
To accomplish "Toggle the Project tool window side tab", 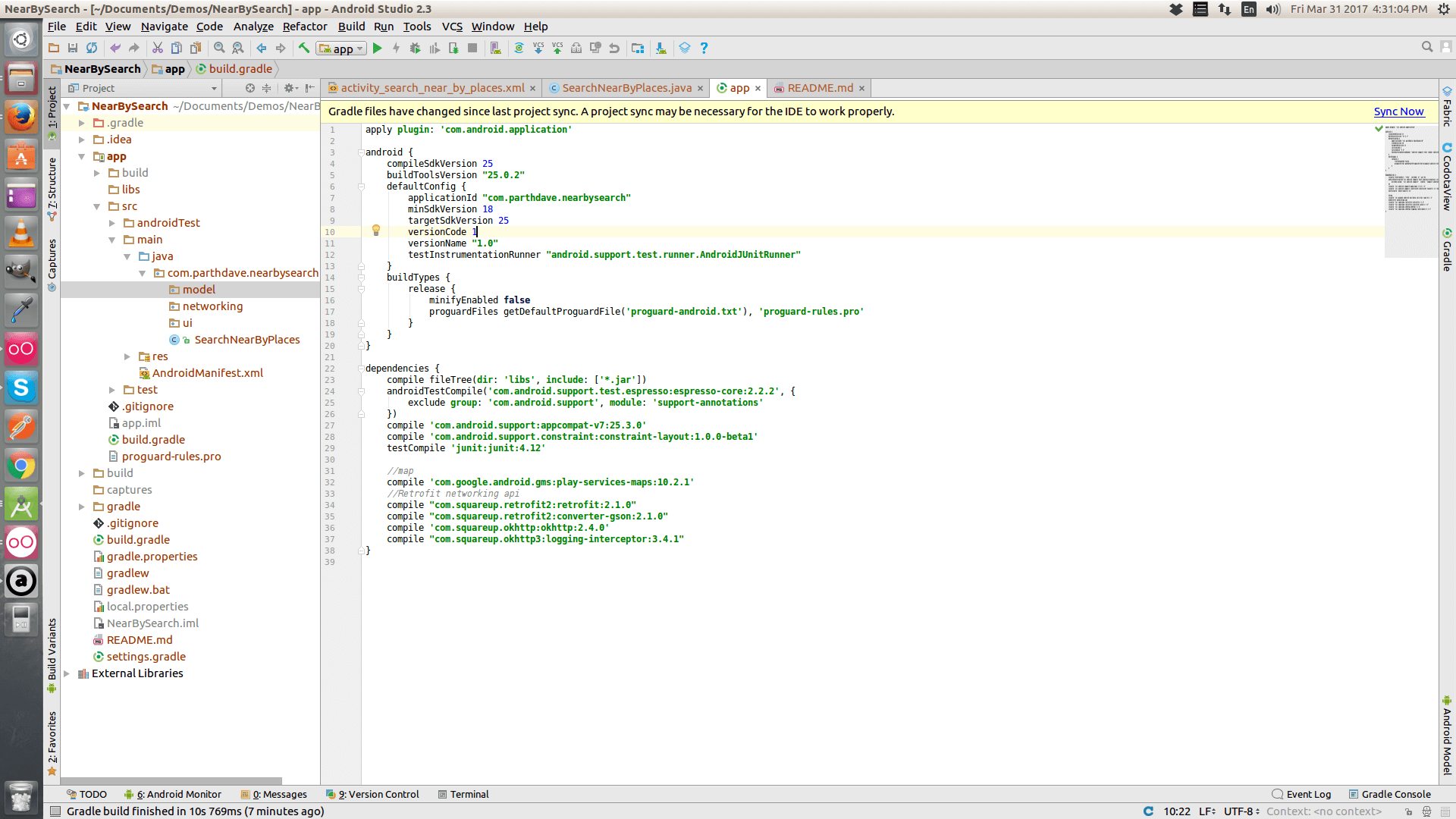I will coord(52,106).
